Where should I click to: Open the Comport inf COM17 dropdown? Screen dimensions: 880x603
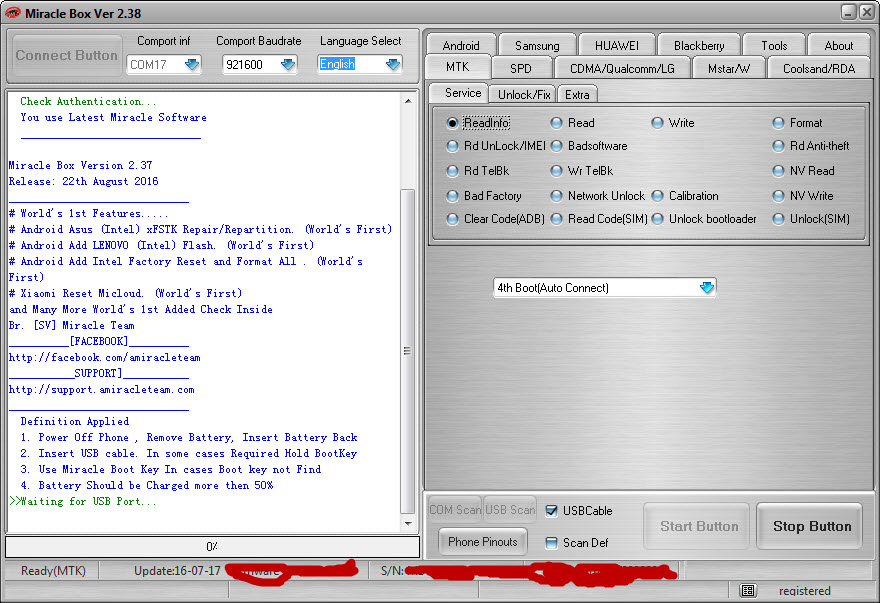(192, 65)
